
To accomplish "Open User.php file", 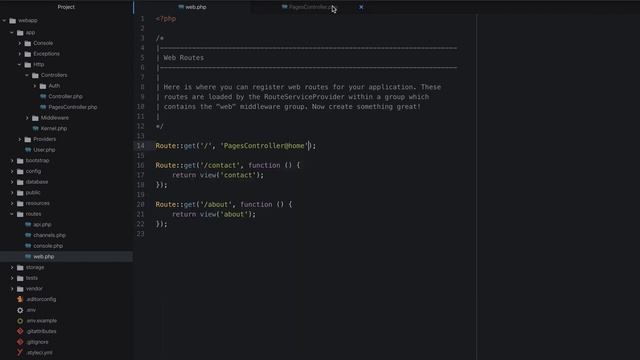I will coord(44,150).
